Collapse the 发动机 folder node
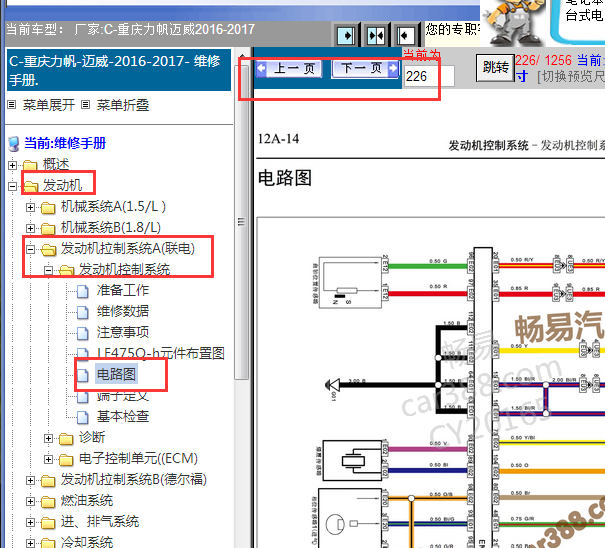 [12, 186]
